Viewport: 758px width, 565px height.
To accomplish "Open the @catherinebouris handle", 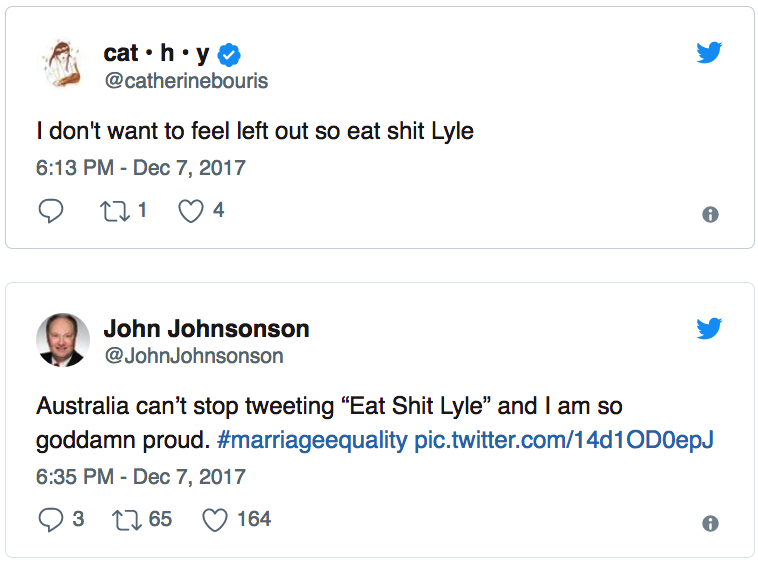I will click(x=186, y=80).
